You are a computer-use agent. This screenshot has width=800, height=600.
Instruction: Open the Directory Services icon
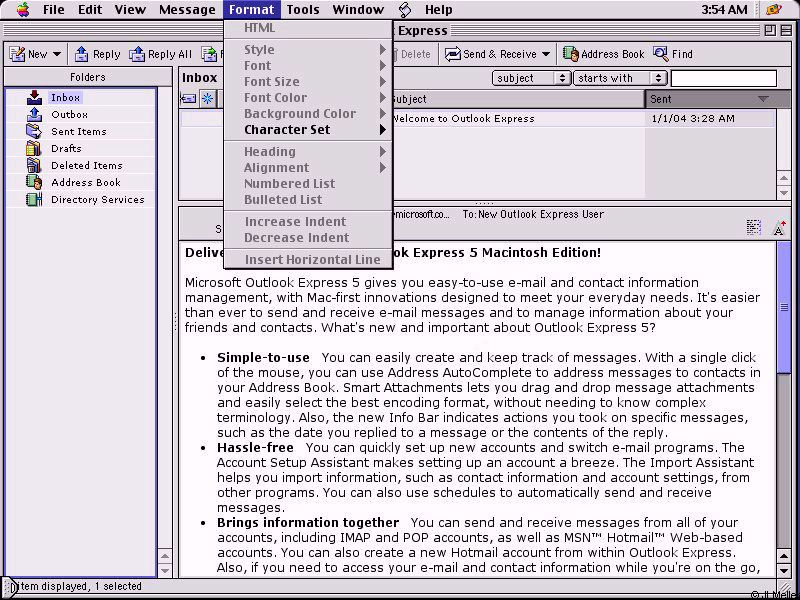[34, 199]
